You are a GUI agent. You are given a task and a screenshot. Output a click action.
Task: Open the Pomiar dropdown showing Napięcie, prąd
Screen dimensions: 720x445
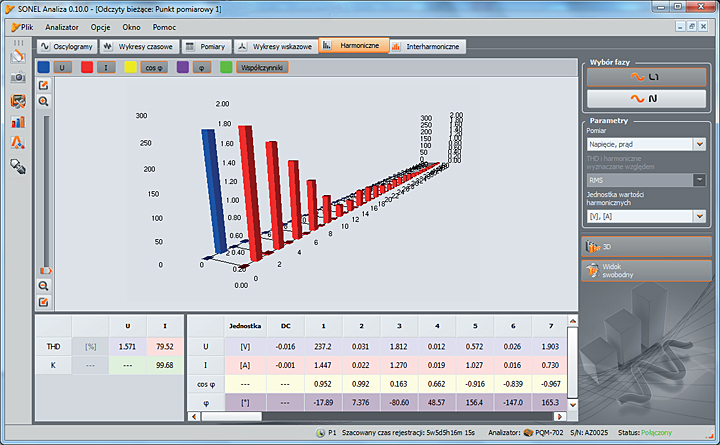[x=644, y=144]
